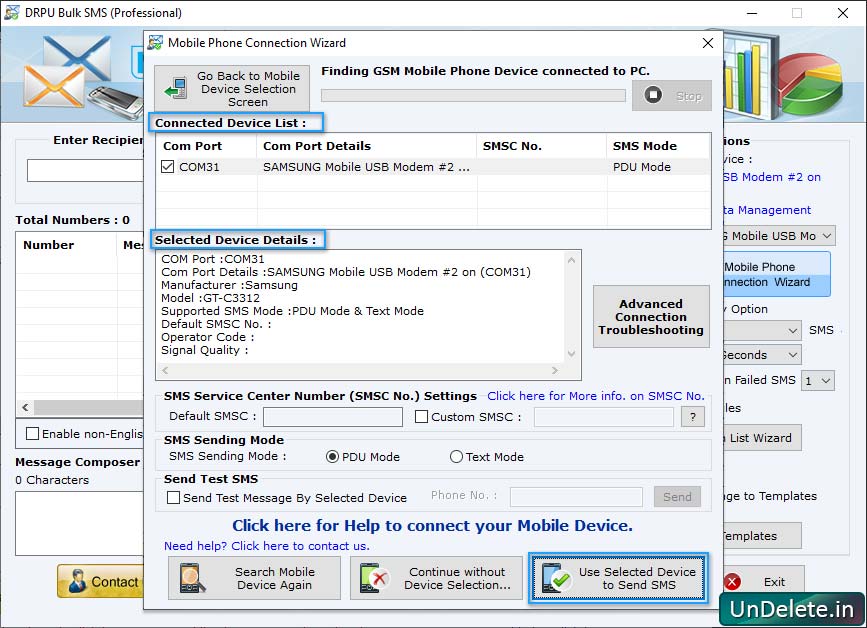Viewport: 867px width, 628px height.
Task: Click the device details horizontal scroll right arrow
Action: 555,370
